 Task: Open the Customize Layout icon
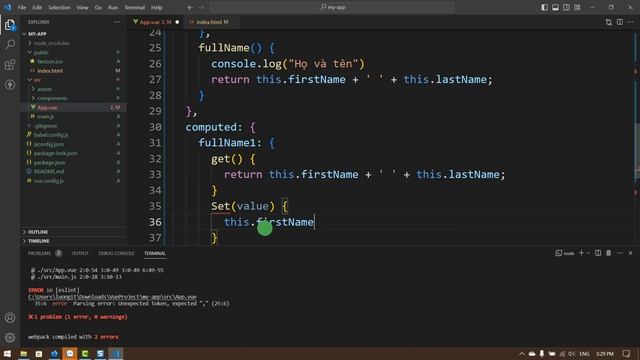click(x=578, y=7)
